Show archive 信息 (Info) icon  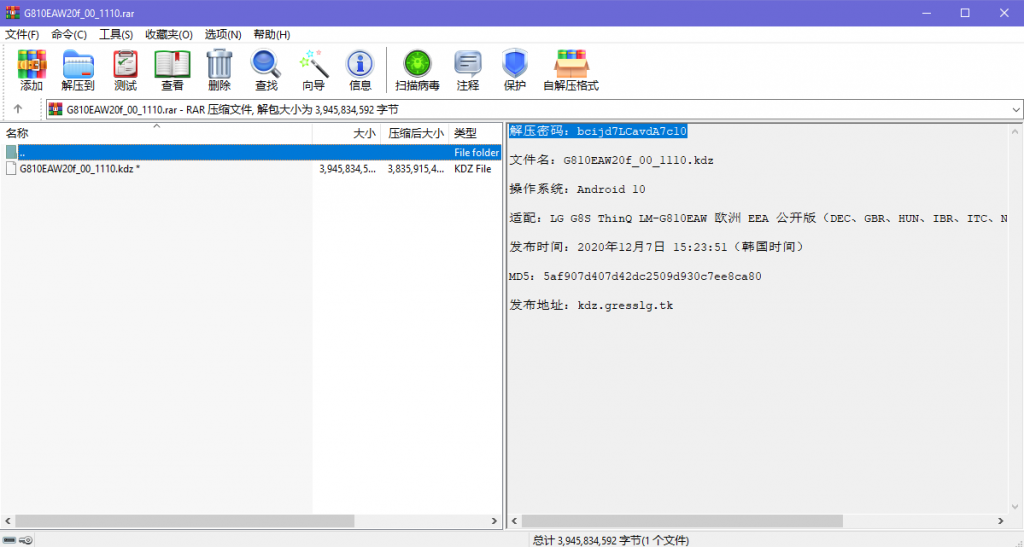click(x=360, y=70)
